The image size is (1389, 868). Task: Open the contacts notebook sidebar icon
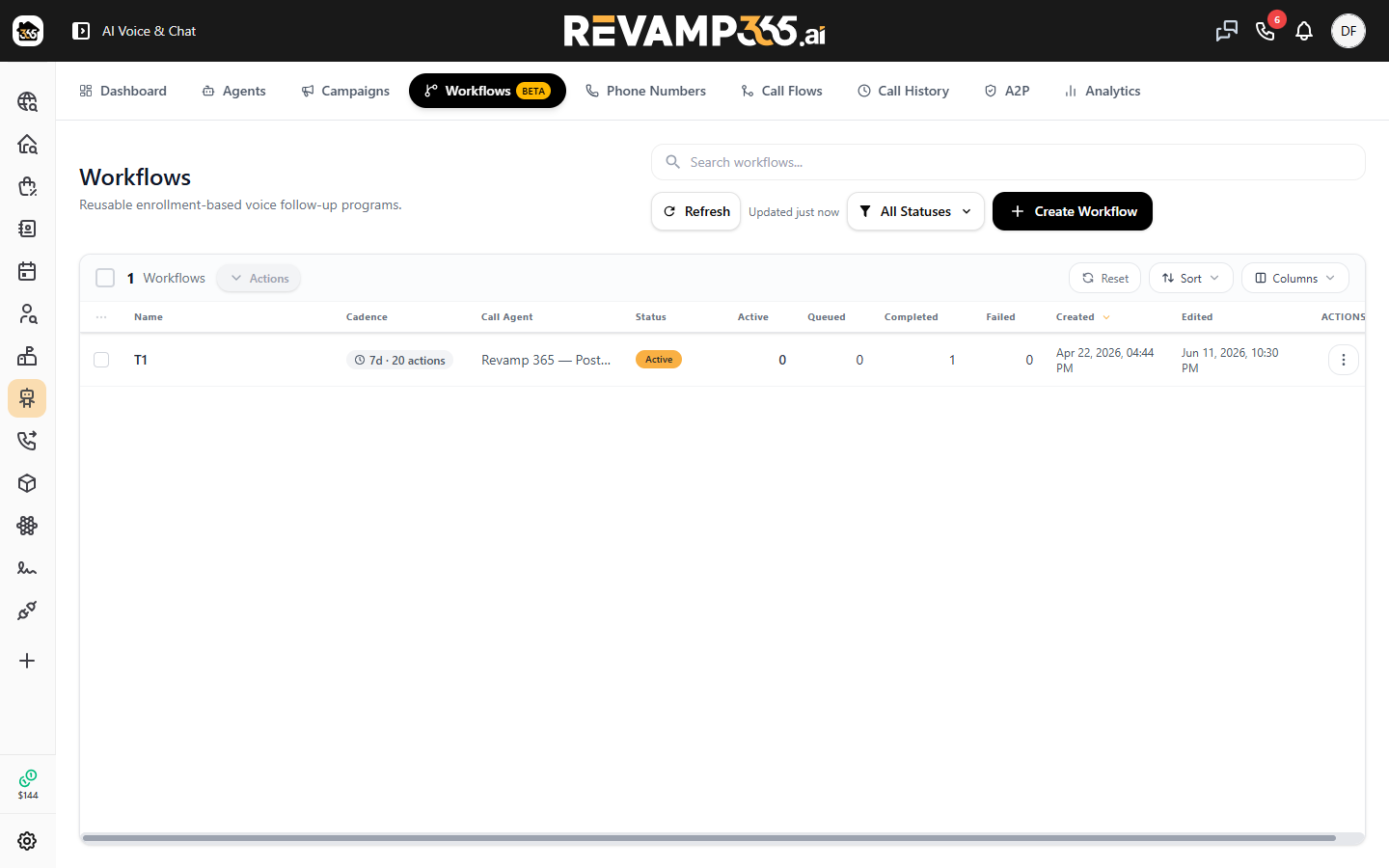27,229
